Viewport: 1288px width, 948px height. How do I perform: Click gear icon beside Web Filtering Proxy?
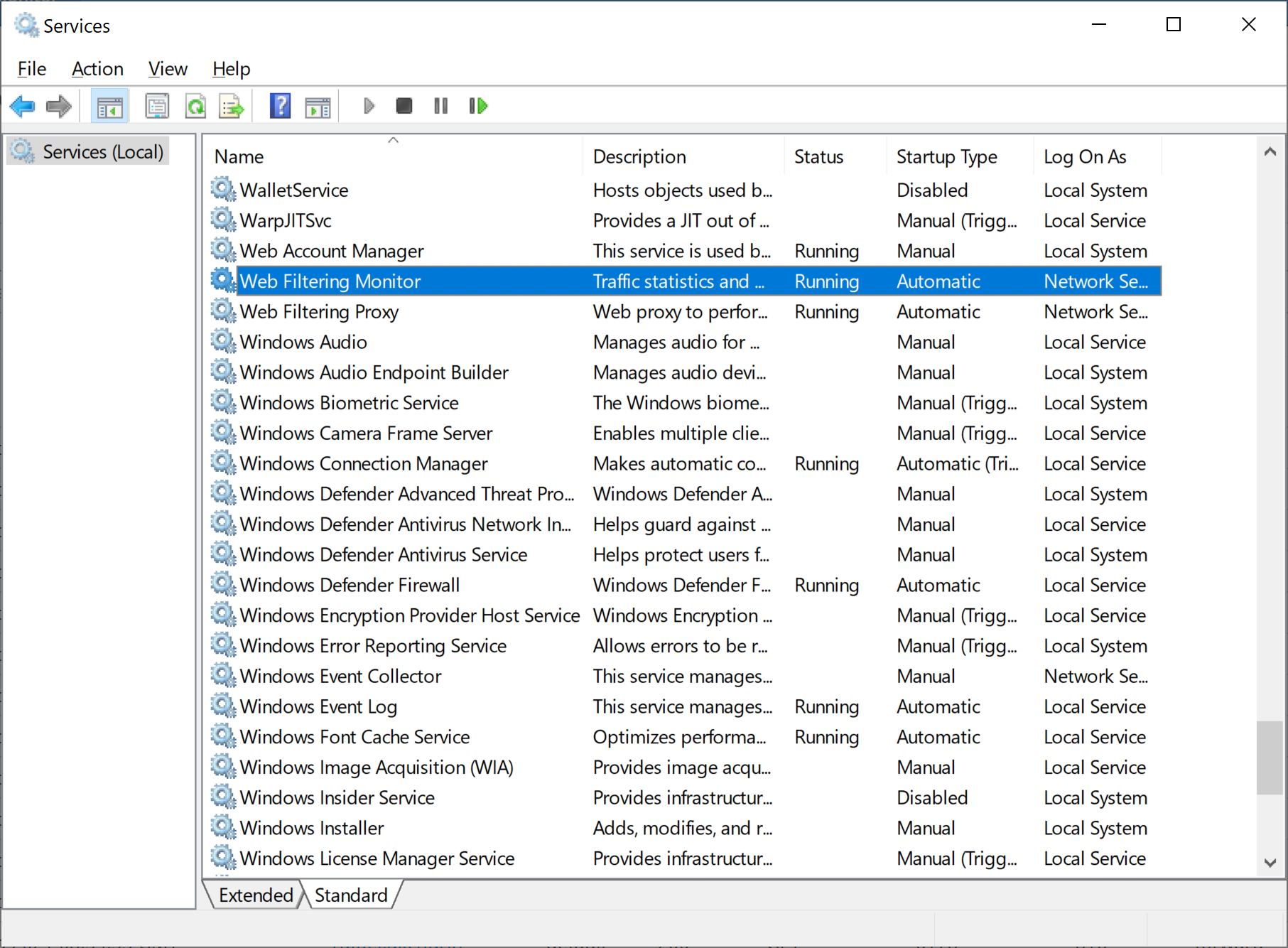click(223, 311)
